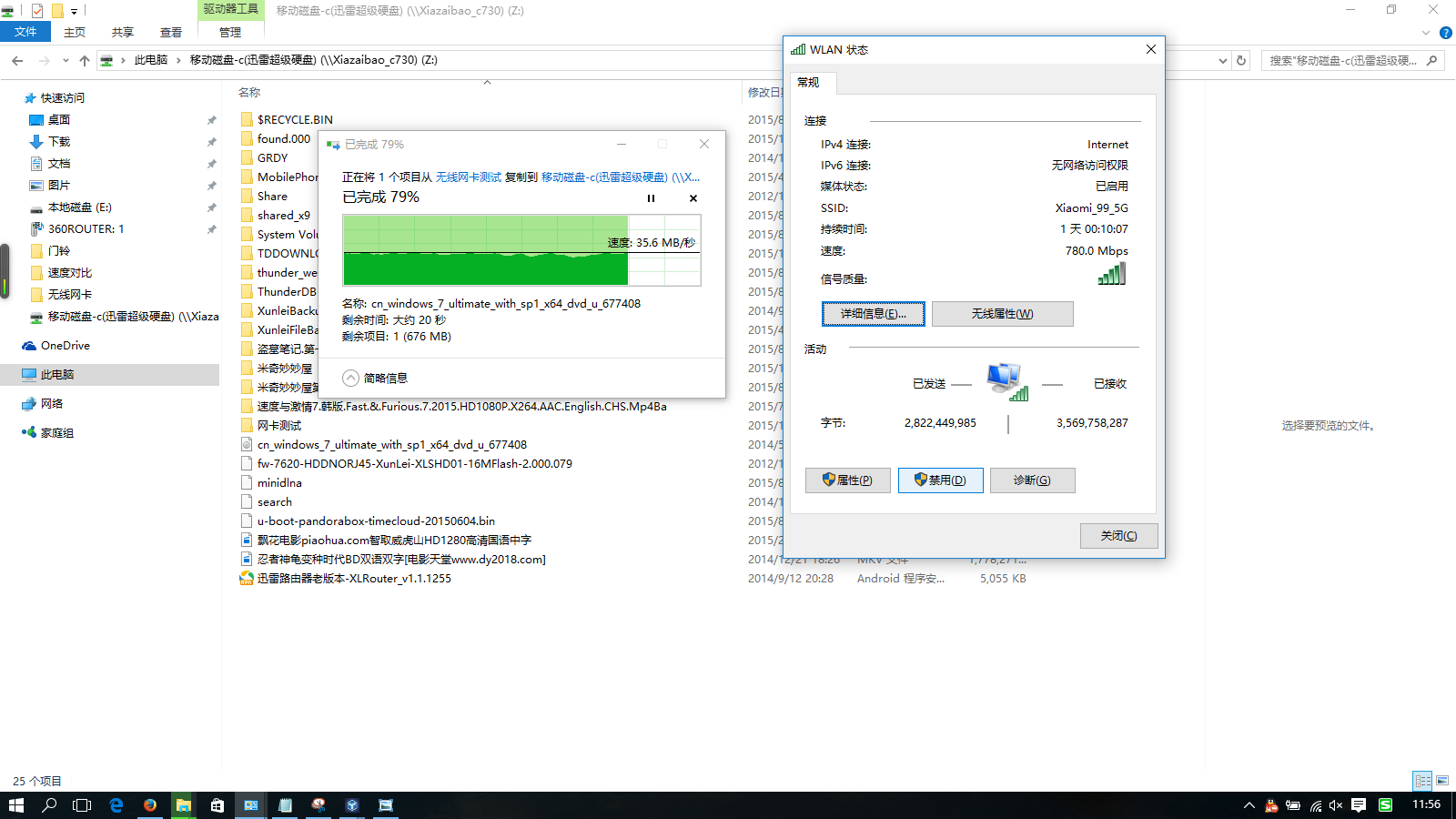The image size is (1456, 819).
Task: Show hidden tray icons chevron
Action: (x=1249, y=805)
